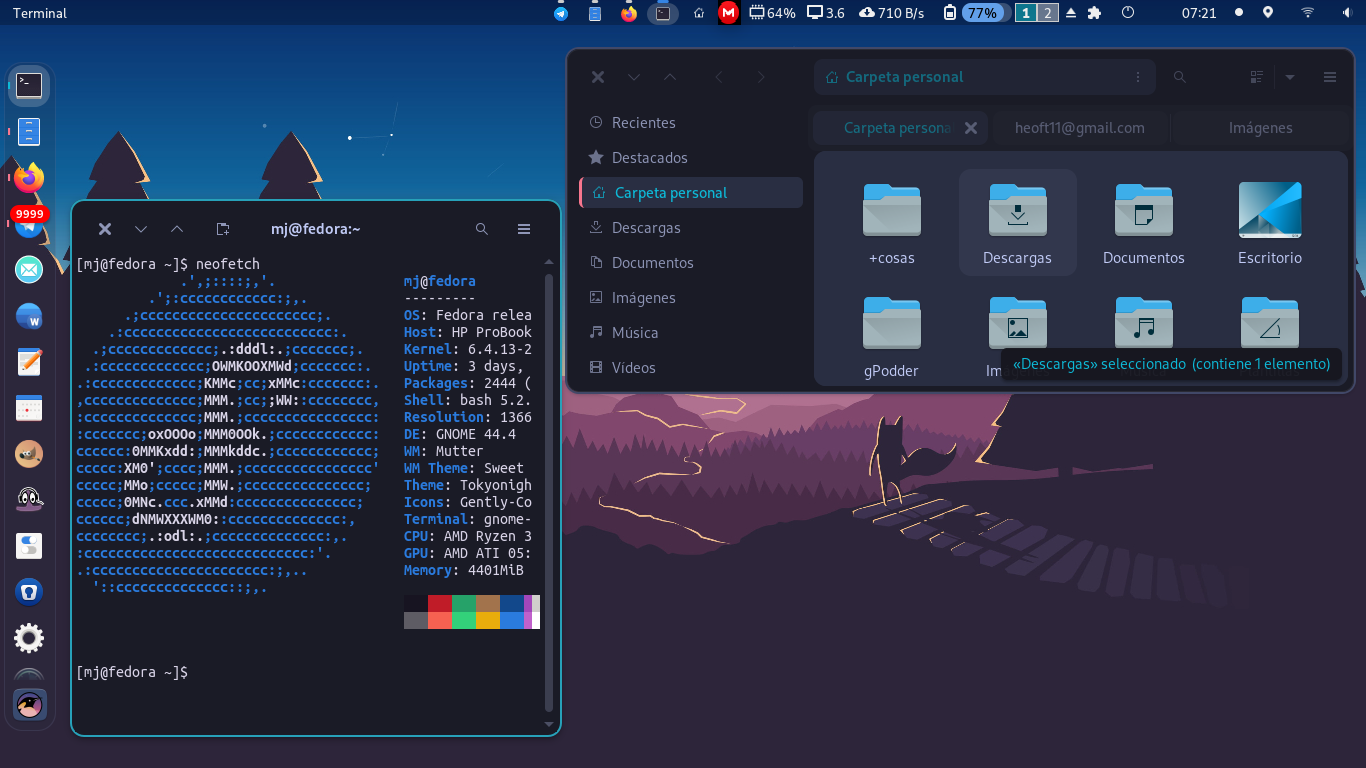Switch to workspace 2 in the top bar

pos(1047,13)
